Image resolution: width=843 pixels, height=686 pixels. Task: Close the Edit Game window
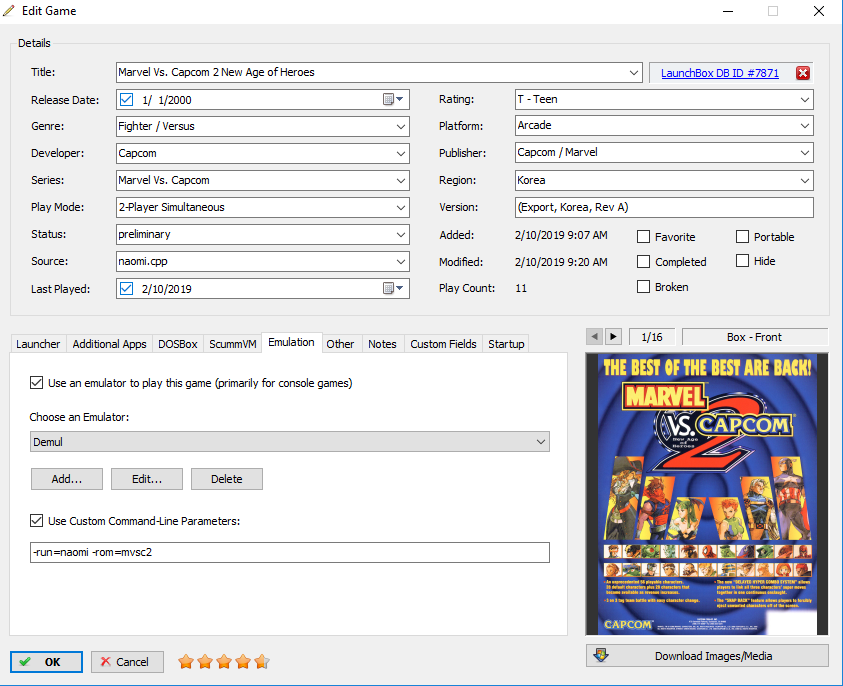[x=818, y=11]
